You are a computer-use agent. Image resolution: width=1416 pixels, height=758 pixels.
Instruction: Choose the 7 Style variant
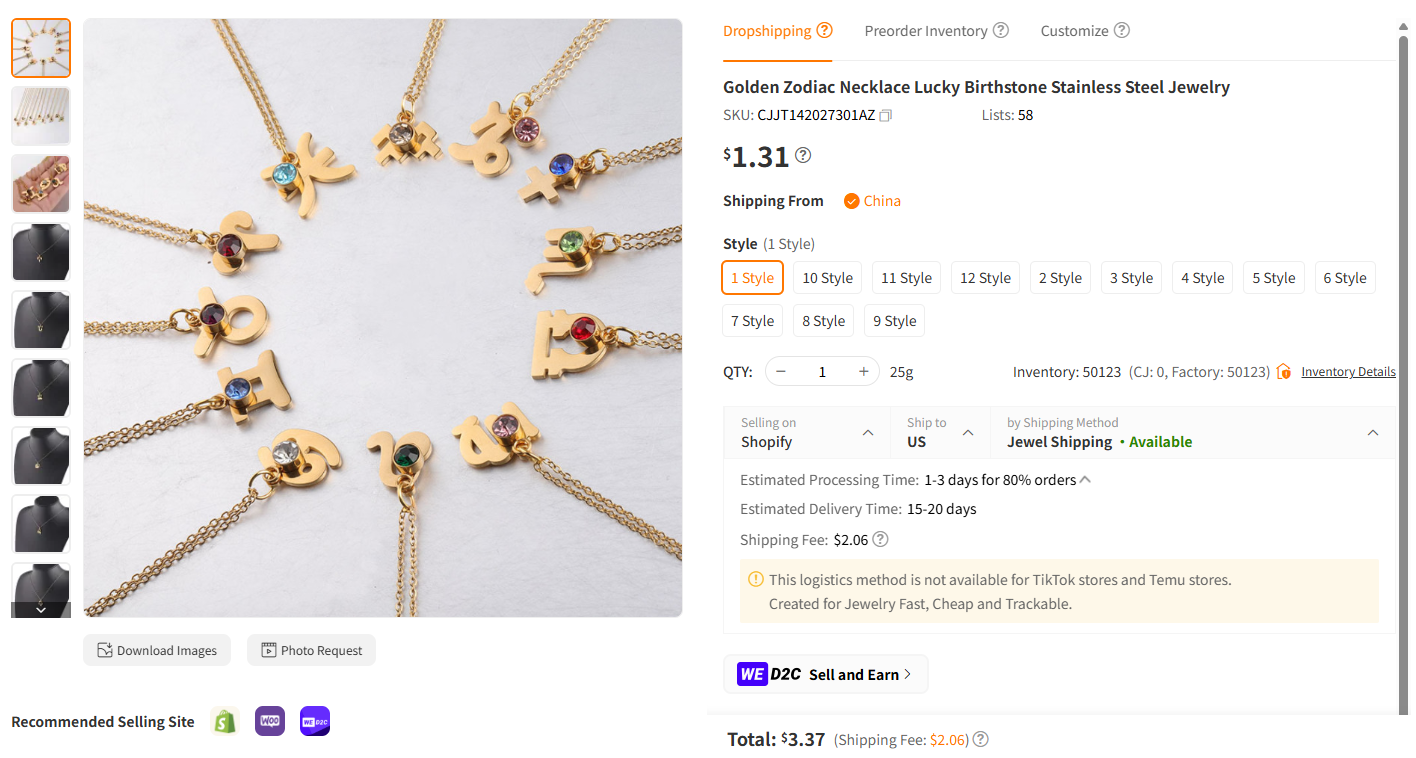[x=752, y=320]
